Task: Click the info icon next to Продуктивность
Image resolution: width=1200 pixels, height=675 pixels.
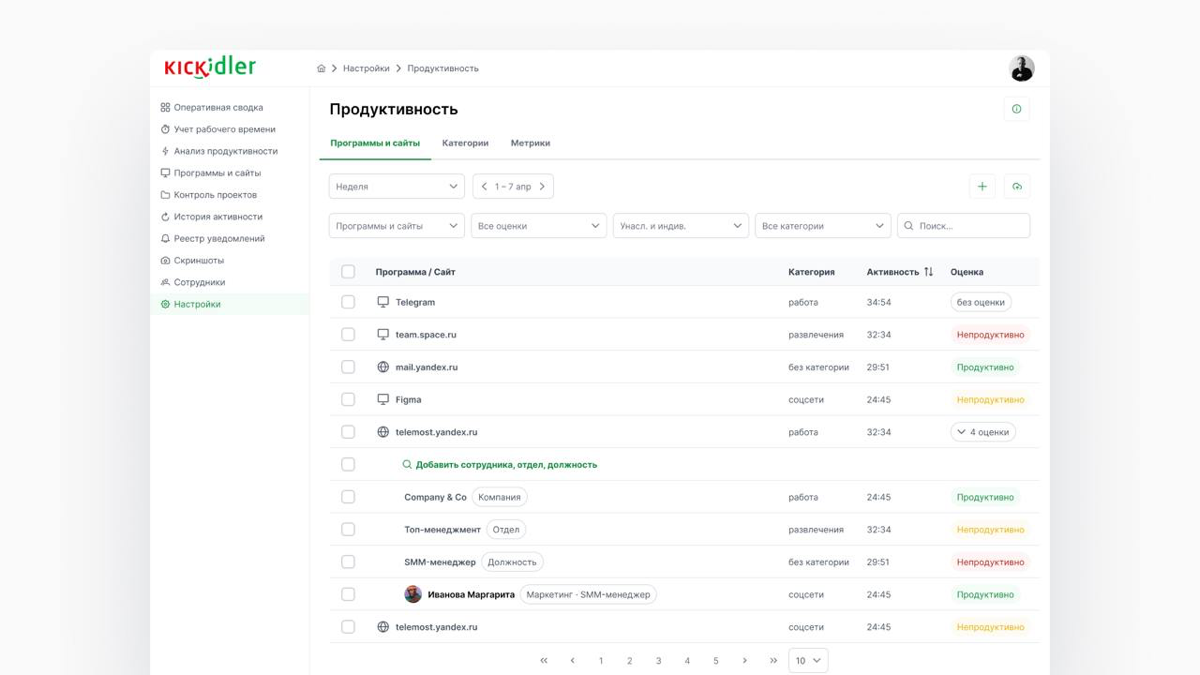Action: (1016, 109)
